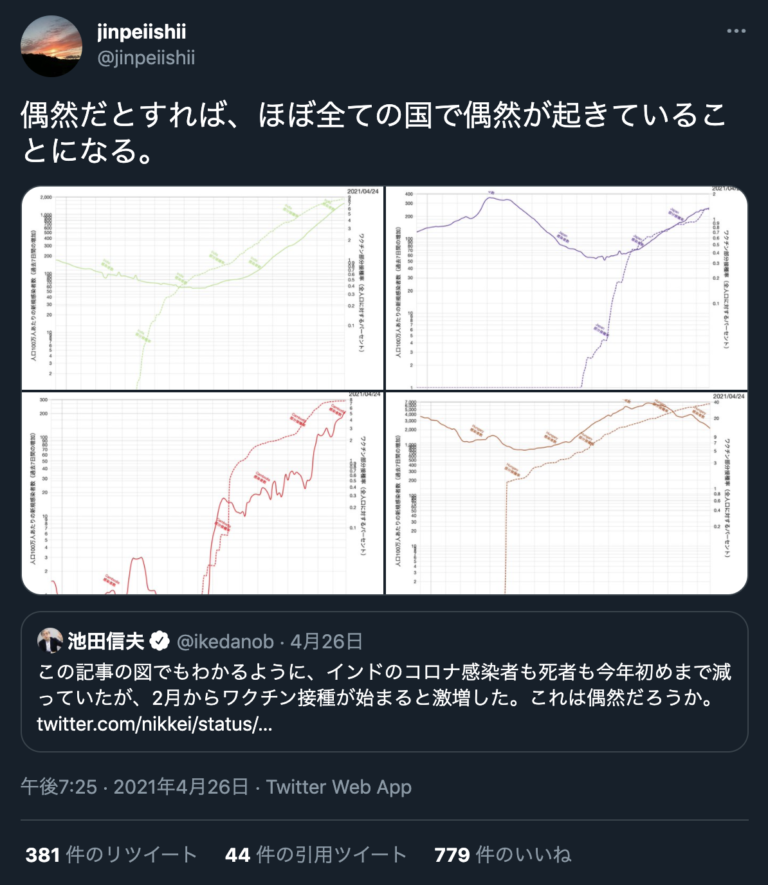Click the 池田信夫 author name
The image size is (768, 885).
pos(106,641)
